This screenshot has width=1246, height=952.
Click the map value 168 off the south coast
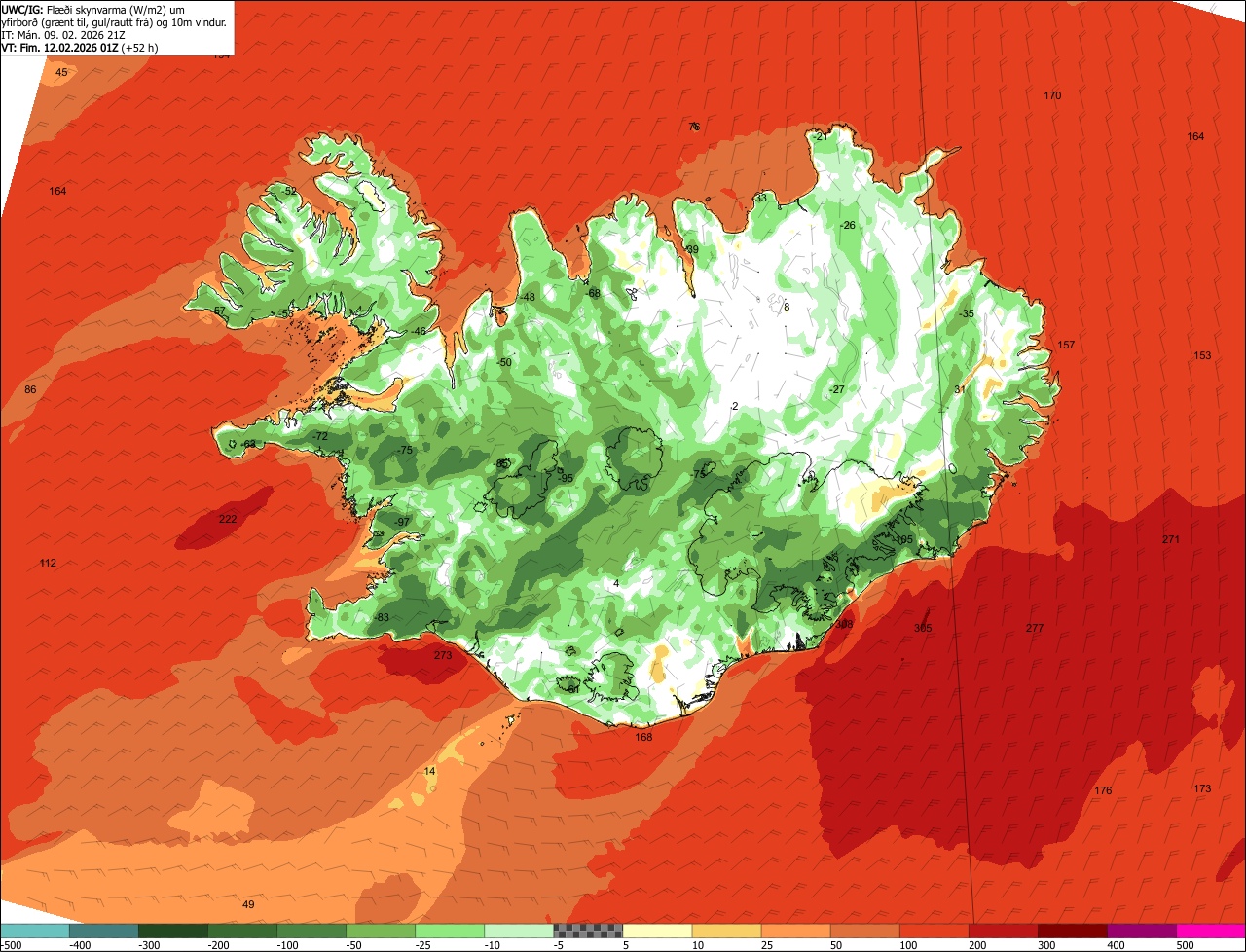tap(643, 737)
